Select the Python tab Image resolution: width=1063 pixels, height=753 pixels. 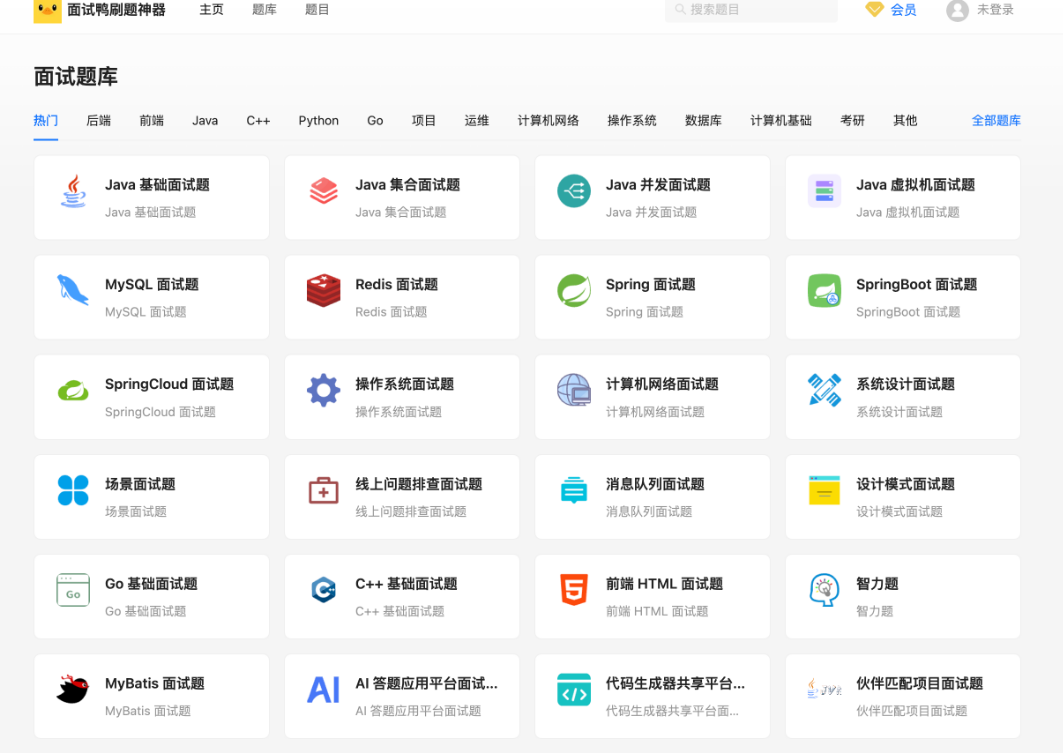point(319,121)
